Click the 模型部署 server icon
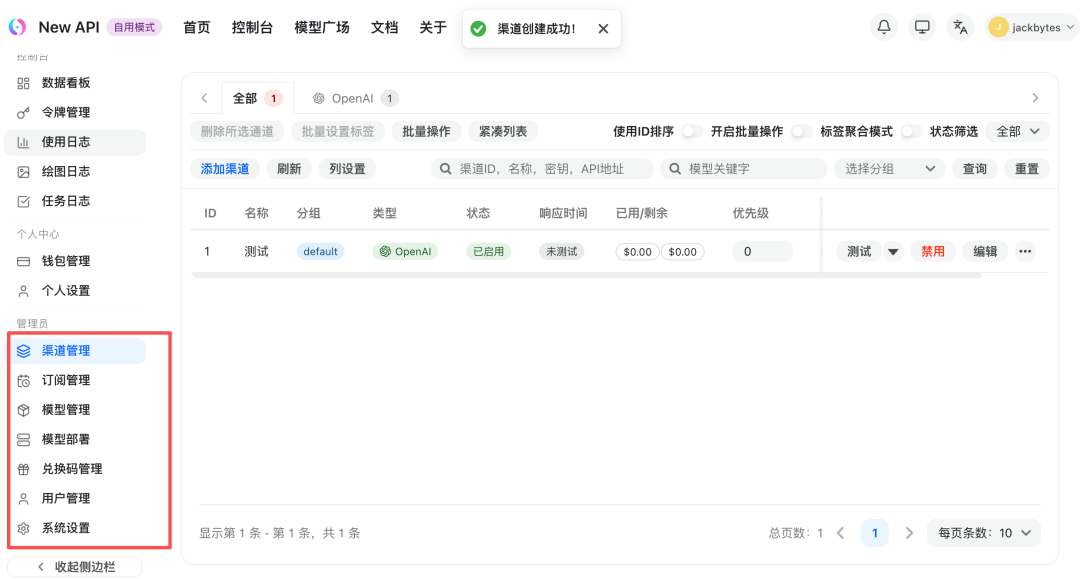 pos(23,440)
